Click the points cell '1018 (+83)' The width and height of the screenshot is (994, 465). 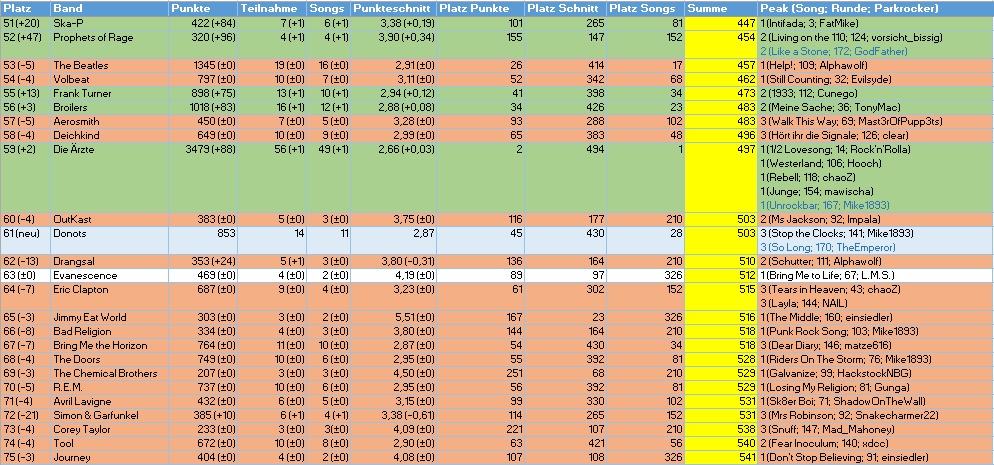click(x=203, y=107)
